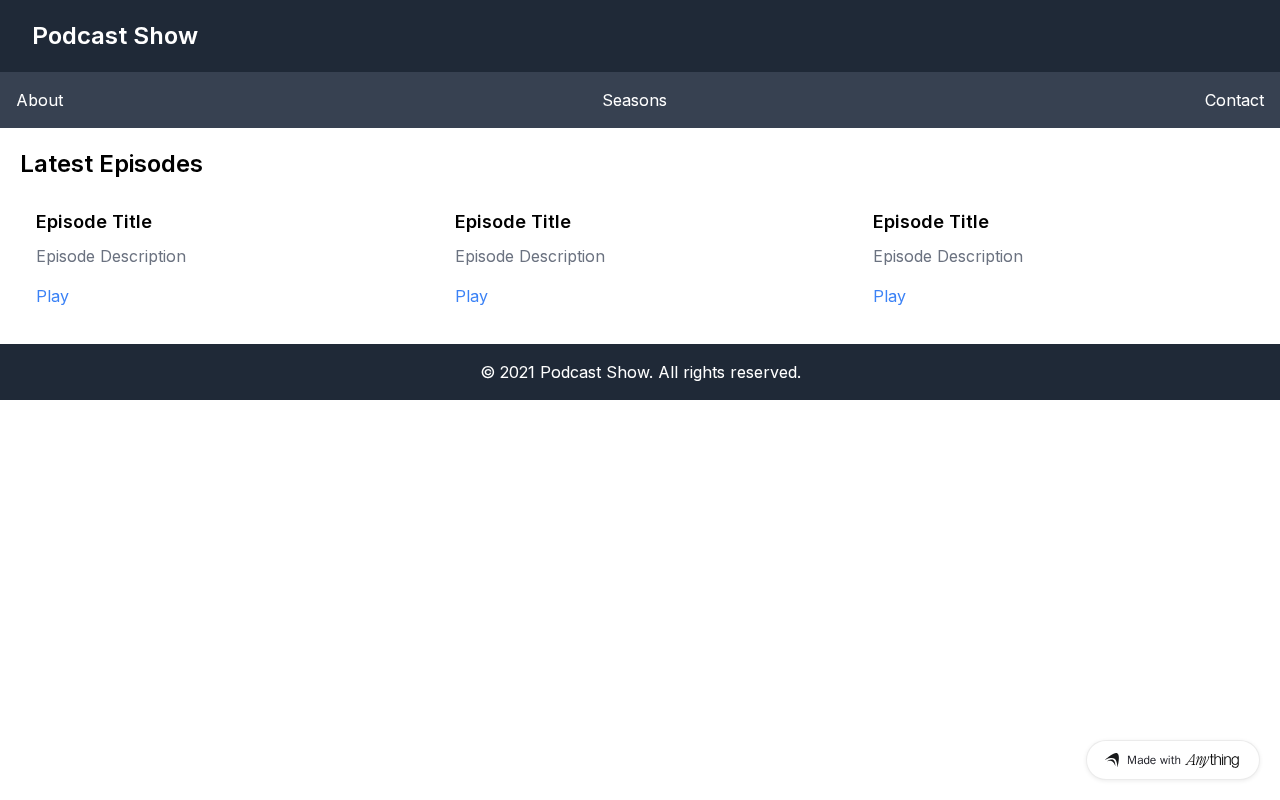
Task: Click the 'Made with' badge text
Action: click(x=1154, y=760)
